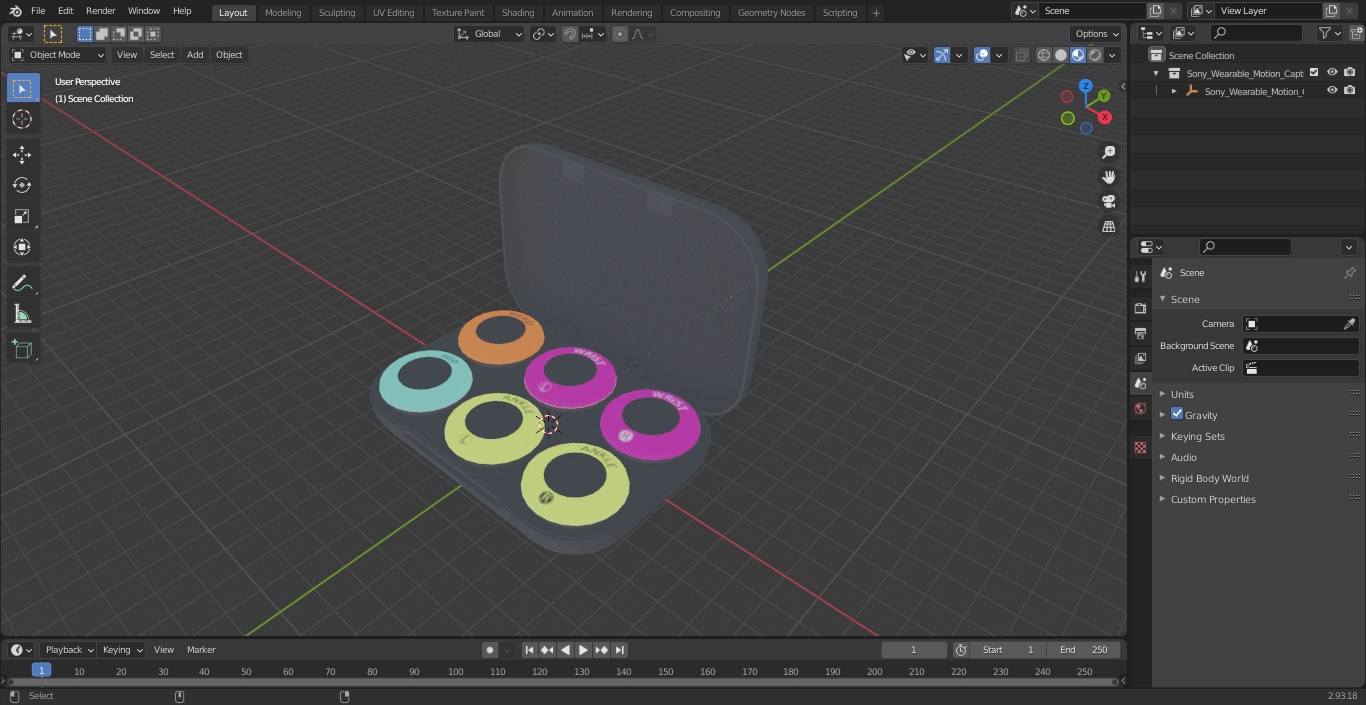The height and width of the screenshot is (705, 1366).
Task: Open the Render properties tab
Action: click(1140, 308)
